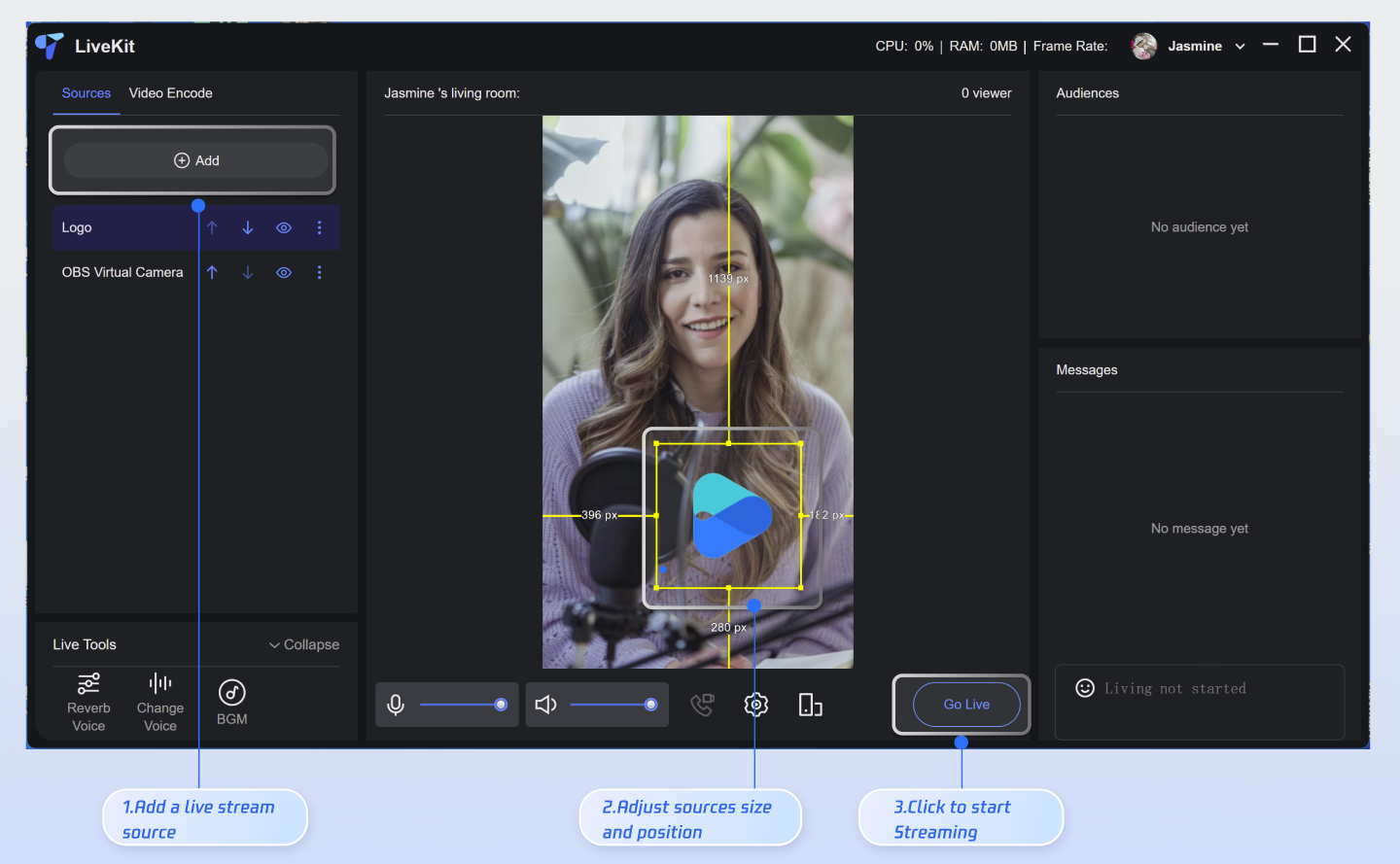Toggle OBS Virtual Camera visibility
Image resolution: width=1400 pixels, height=864 pixels.
(284, 272)
